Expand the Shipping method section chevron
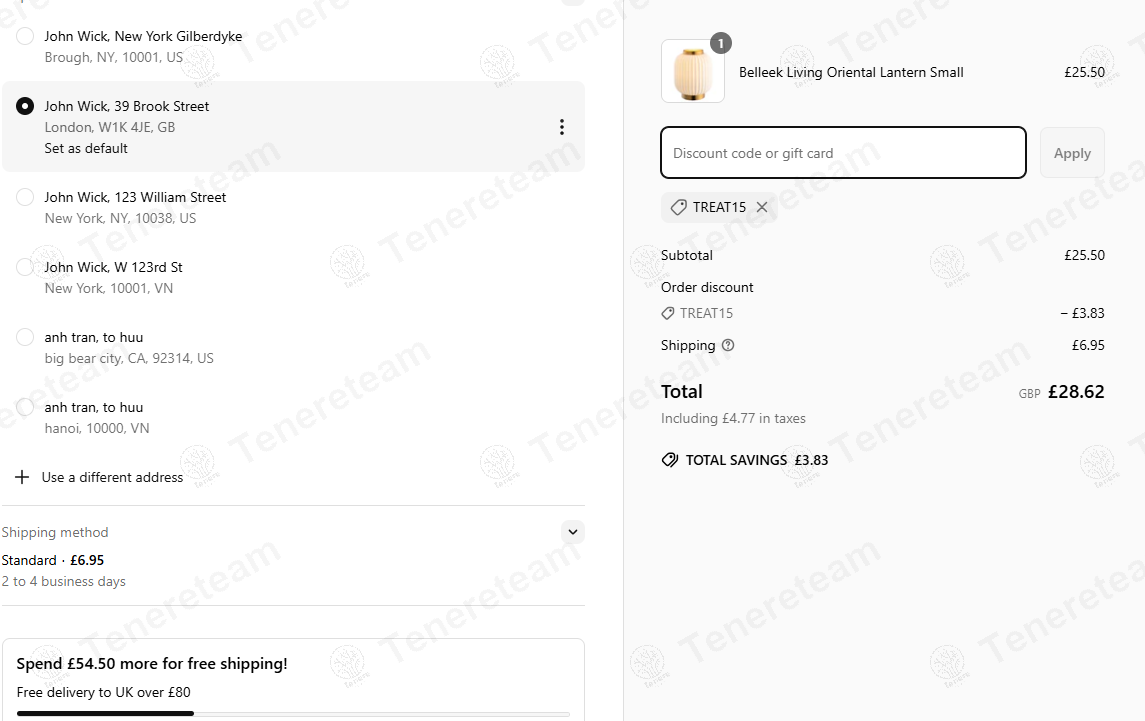 point(573,532)
